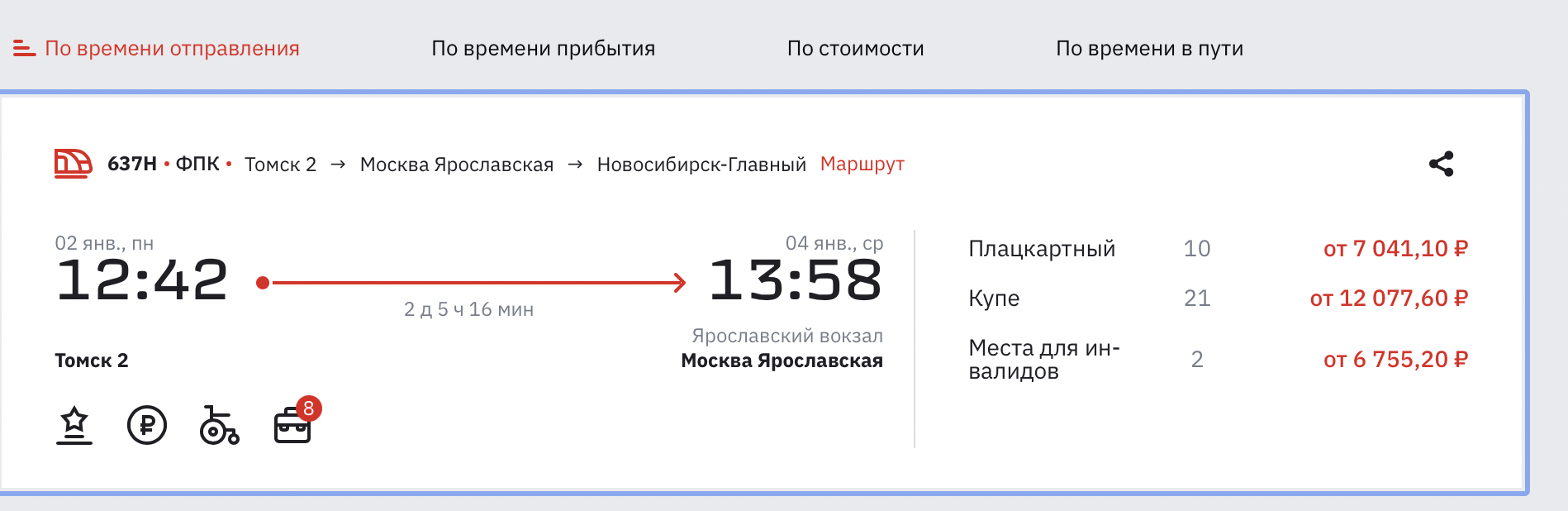The width and height of the screenshot is (1568, 511).
Task: Click departure time 12:42
Action: 142,279
